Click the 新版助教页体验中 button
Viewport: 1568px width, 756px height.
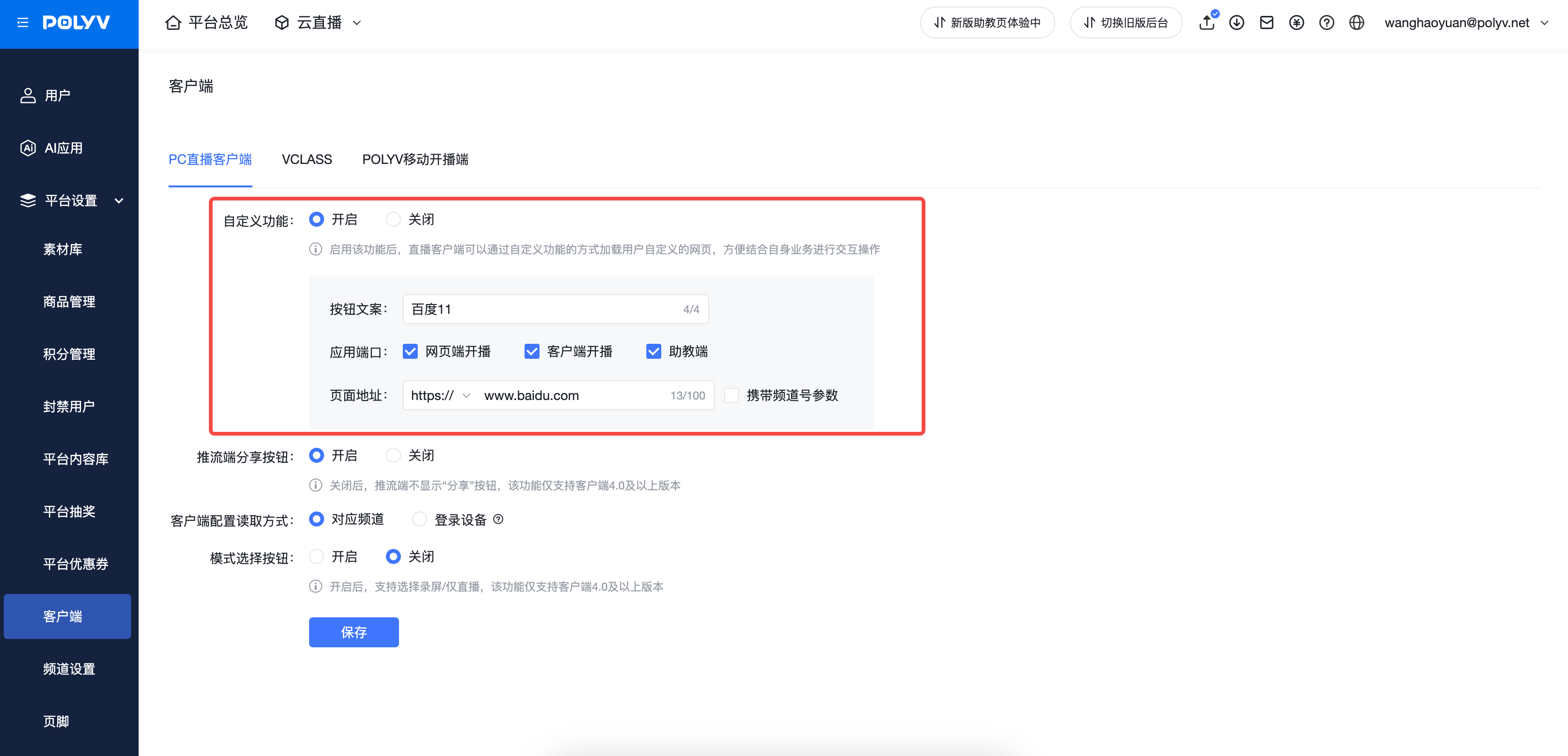[987, 22]
